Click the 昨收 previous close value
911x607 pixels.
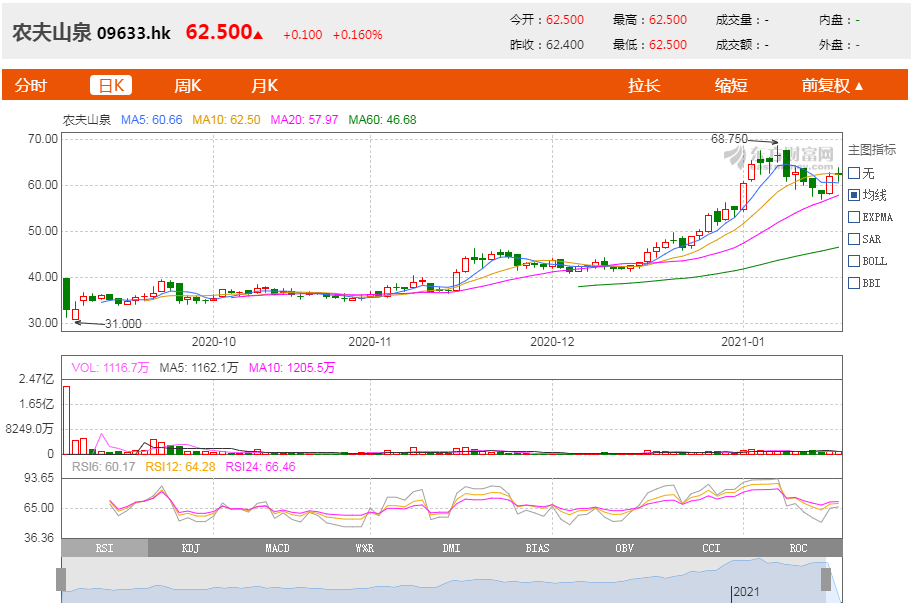click(565, 45)
